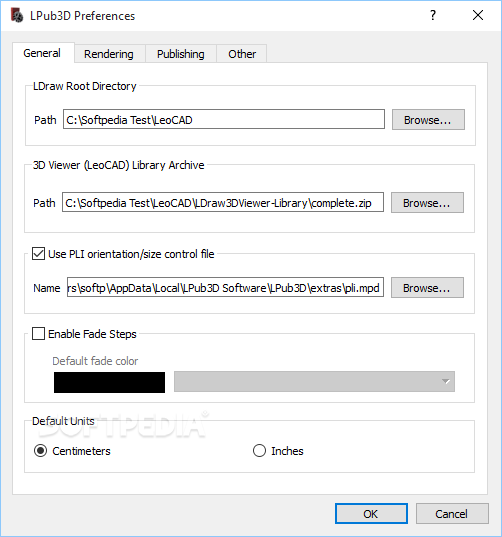Click the question mark help button

433,15
